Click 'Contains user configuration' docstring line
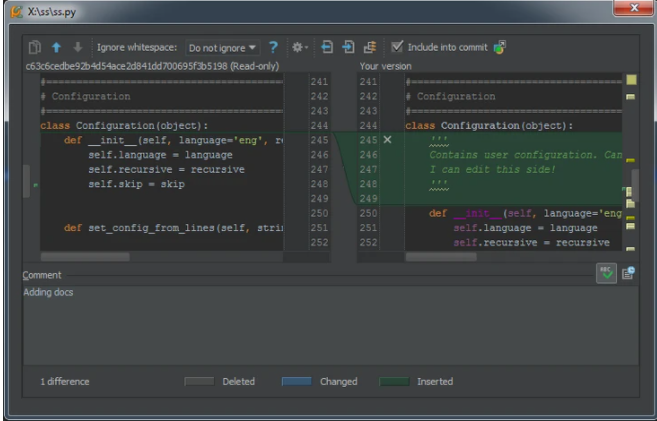657x421 pixels. 525,155
